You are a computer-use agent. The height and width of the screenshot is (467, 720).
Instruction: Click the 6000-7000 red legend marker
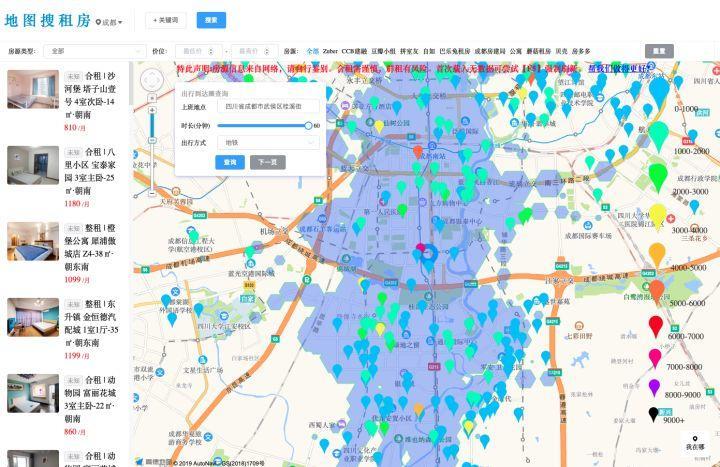coord(656,326)
